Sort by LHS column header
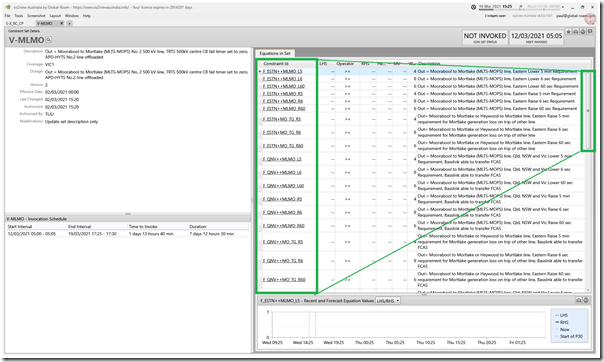The image size is (604, 362). [x=323, y=64]
